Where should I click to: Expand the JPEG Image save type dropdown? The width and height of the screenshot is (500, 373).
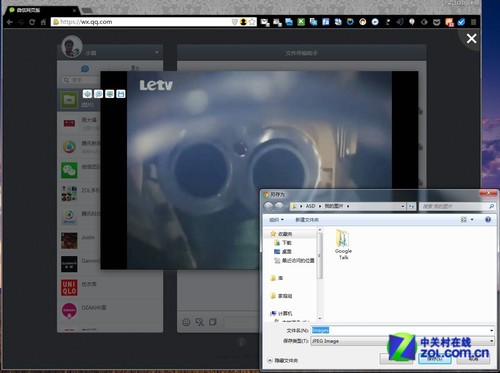[491, 341]
